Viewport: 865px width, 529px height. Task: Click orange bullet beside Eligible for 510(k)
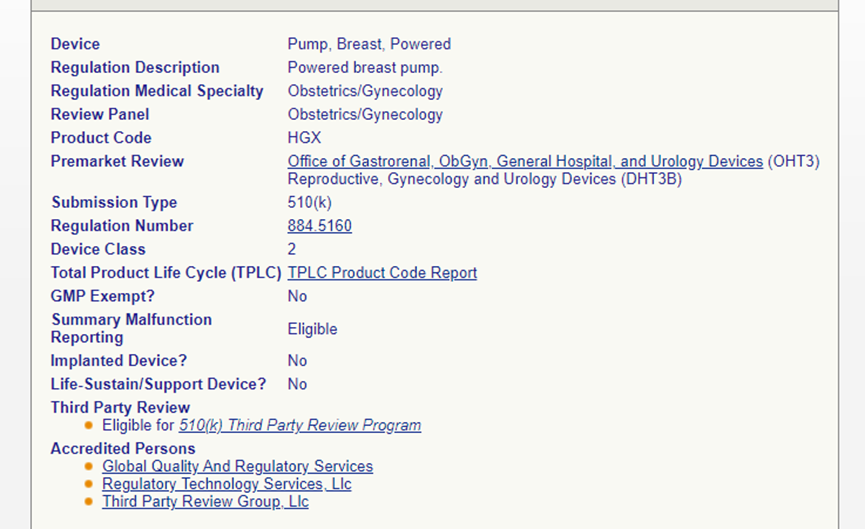[x=89, y=426]
